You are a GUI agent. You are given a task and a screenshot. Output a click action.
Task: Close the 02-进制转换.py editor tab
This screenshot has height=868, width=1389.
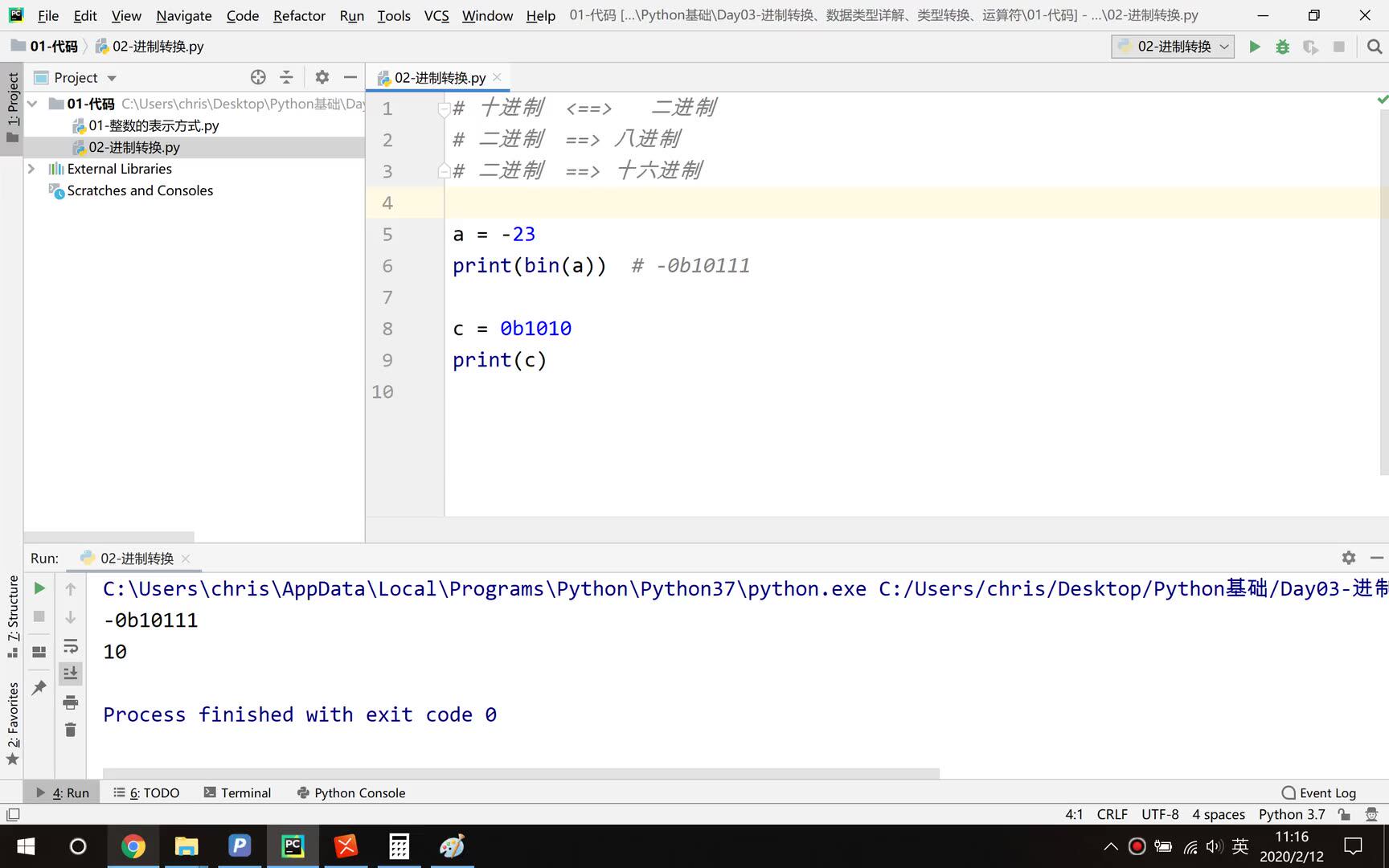tap(498, 77)
